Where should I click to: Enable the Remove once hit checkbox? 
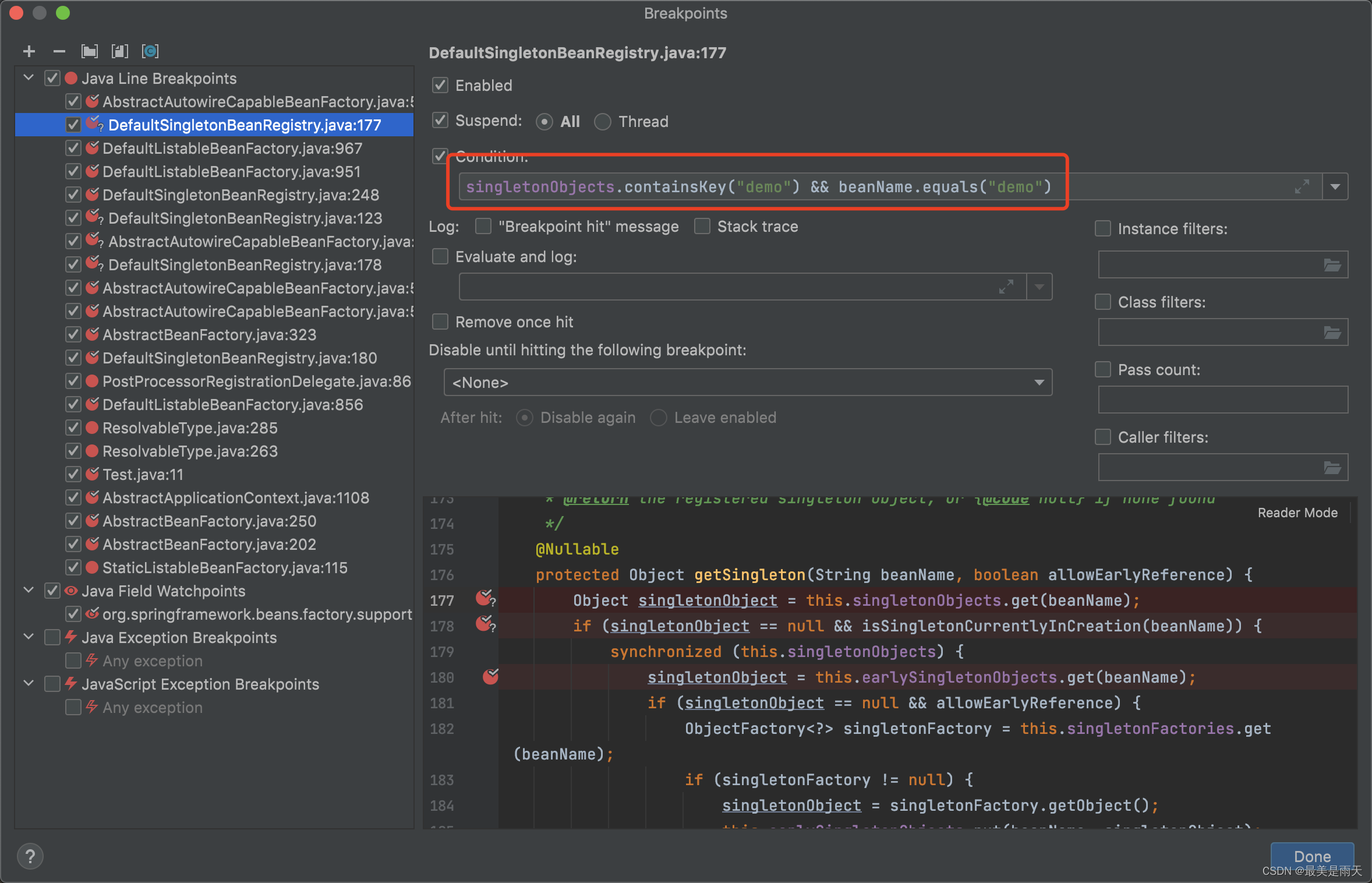(x=440, y=322)
